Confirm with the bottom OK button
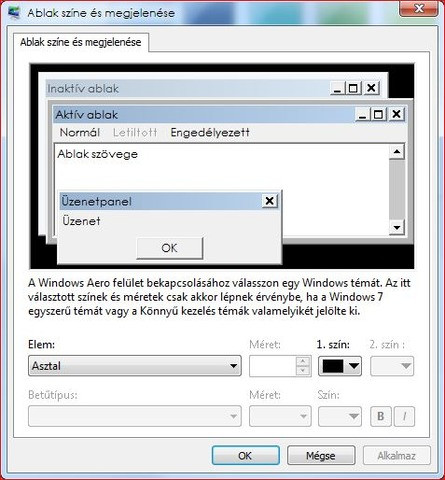445x480 pixels. pos(245,455)
